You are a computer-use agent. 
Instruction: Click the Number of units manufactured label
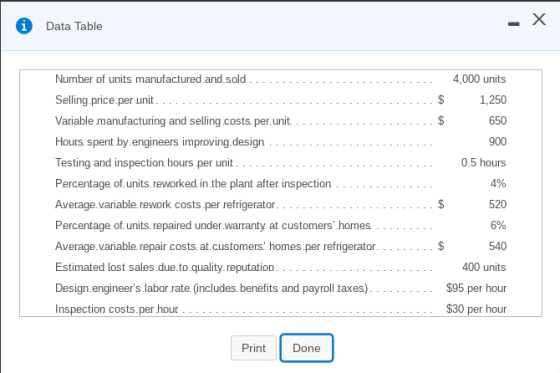[150, 79]
